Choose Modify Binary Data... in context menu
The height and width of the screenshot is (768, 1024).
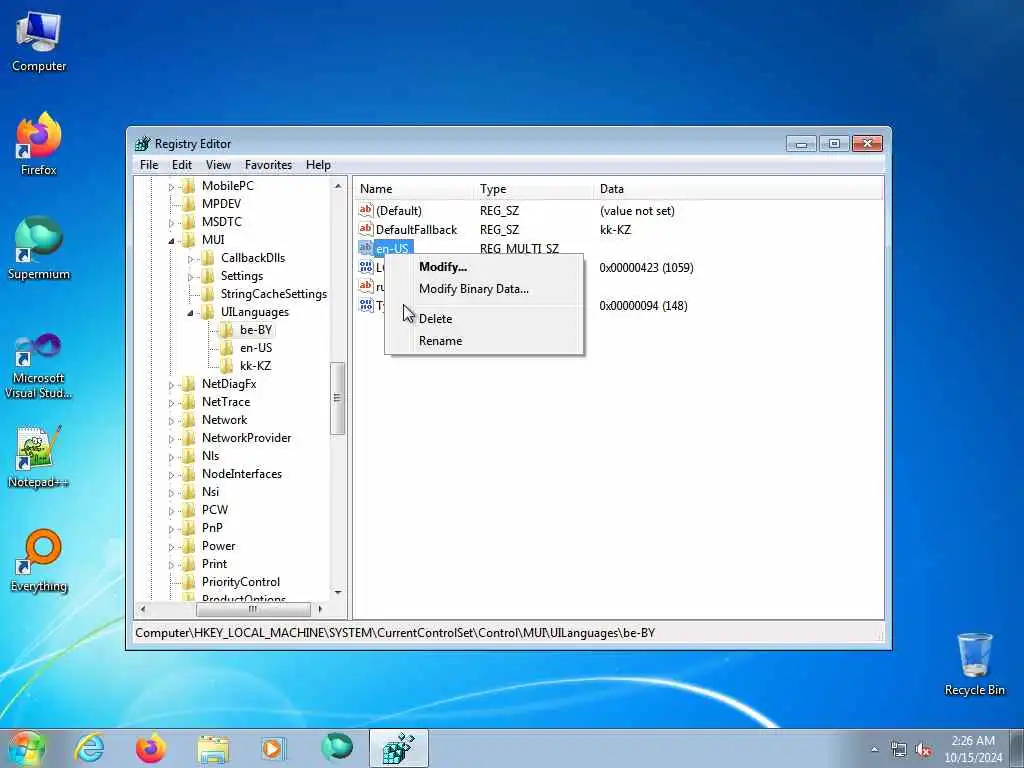coord(484,289)
